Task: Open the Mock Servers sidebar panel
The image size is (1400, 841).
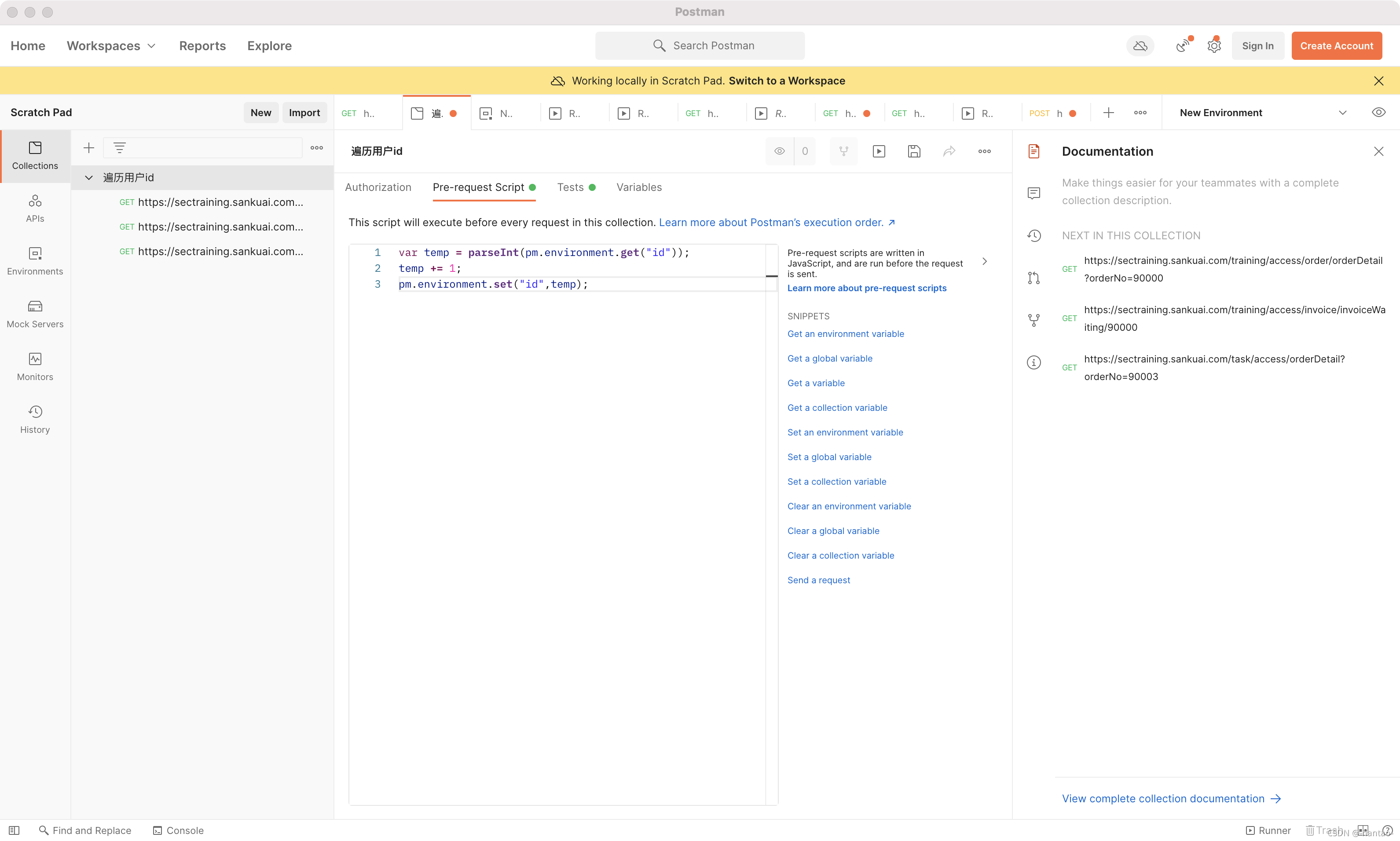Action: pos(35,314)
